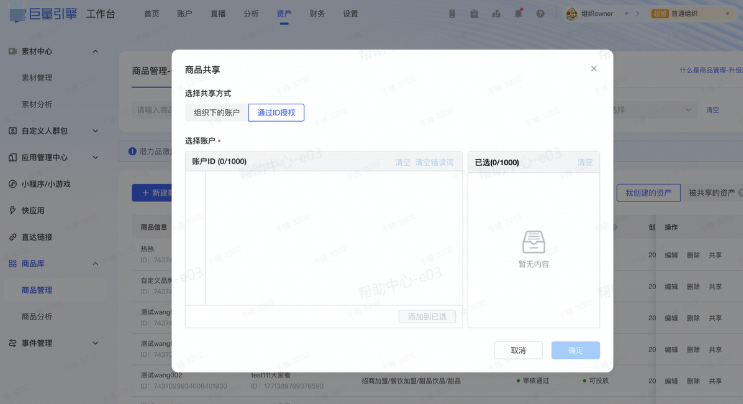Select the 通过ID授权 sharing method
The height and width of the screenshot is (404, 743).
tap(276, 113)
